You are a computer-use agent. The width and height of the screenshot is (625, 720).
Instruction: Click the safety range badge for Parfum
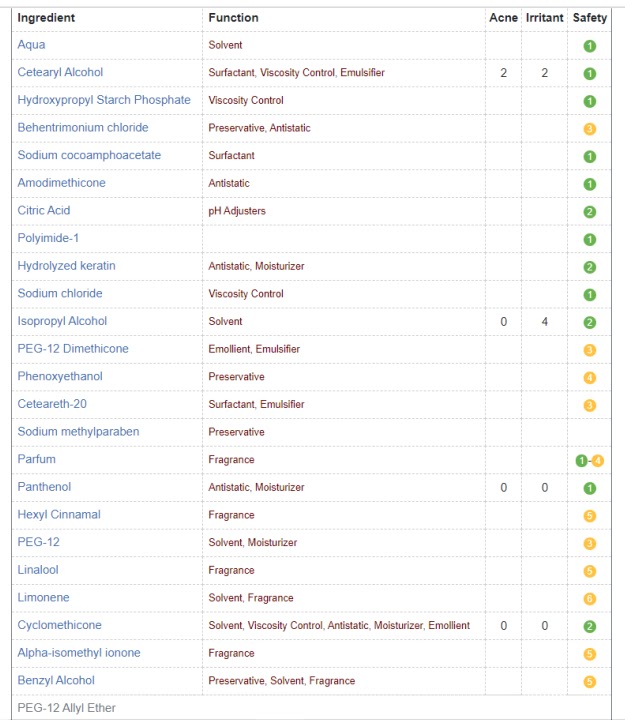tap(590, 461)
